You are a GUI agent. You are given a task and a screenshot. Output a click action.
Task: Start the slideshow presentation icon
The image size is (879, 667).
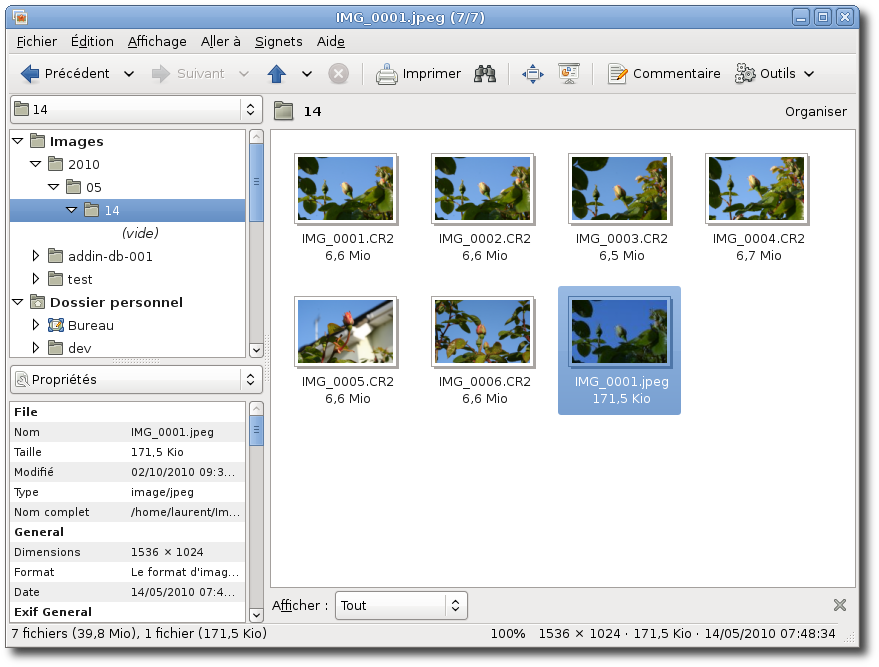pyautogui.click(x=569, y=73)
